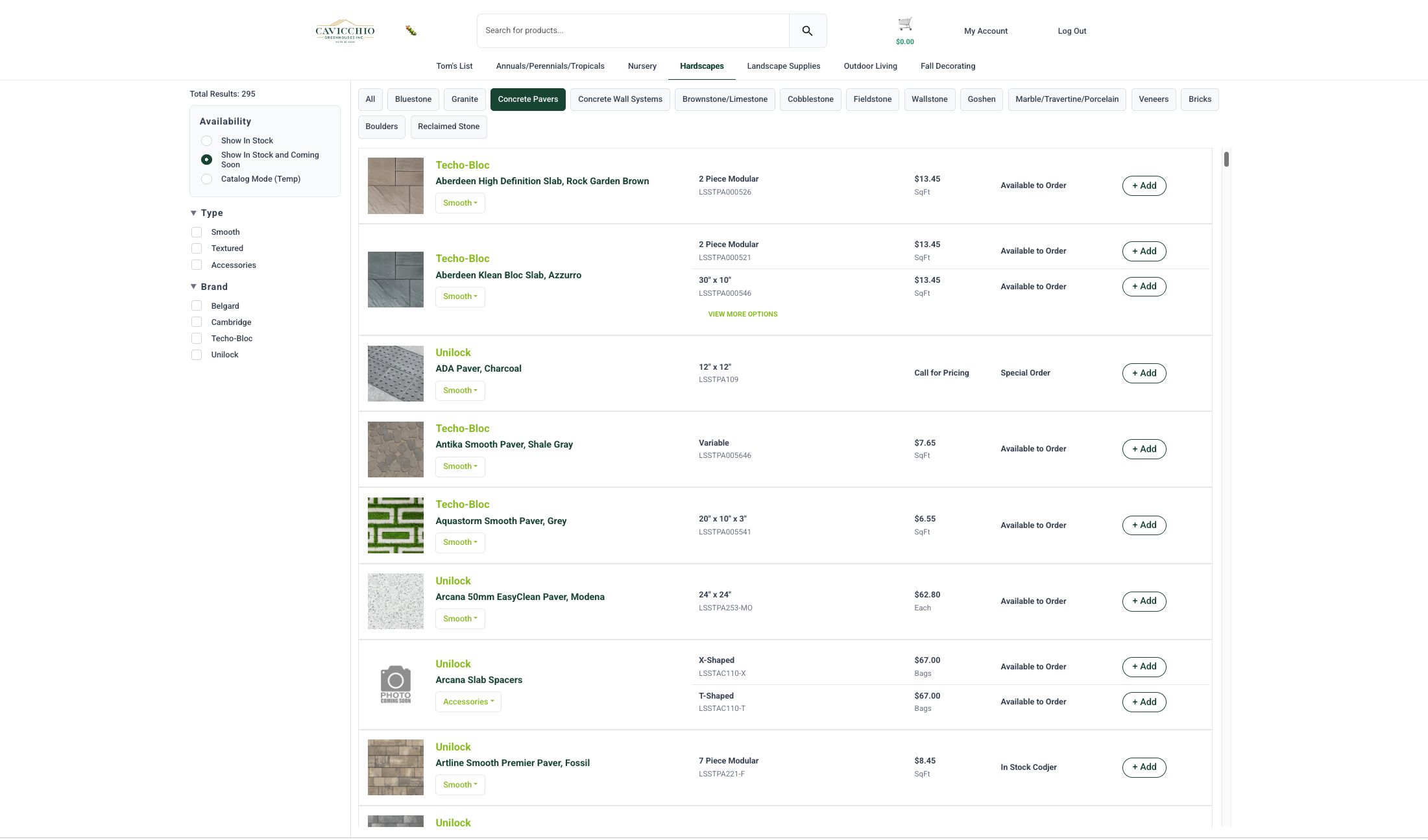Check the Unilock brand filter
1428x840 pixels.
pos(197,355)
